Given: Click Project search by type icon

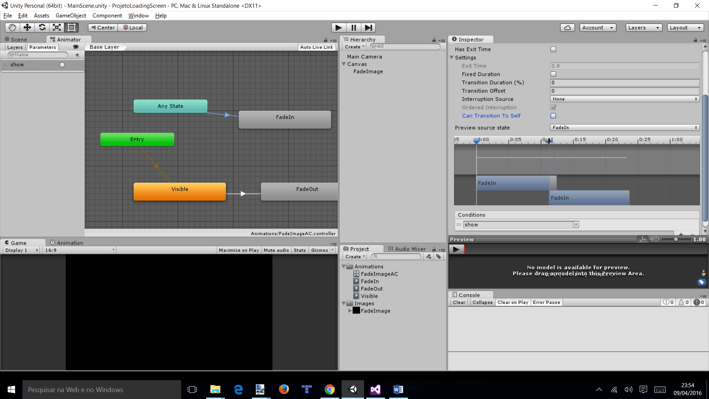Looking at the screenshot, I should coord(429,256).
